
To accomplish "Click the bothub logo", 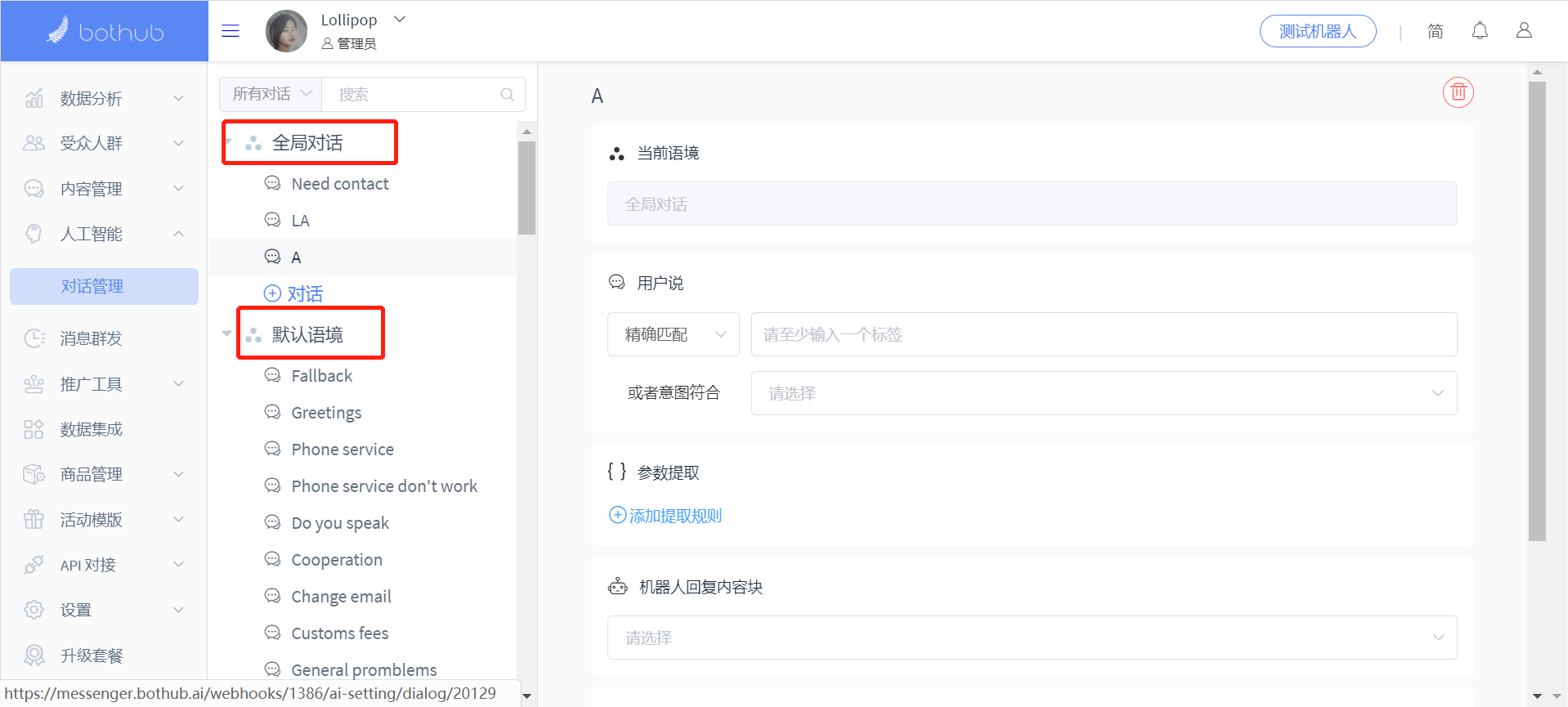I will click(x=105, y=31).
